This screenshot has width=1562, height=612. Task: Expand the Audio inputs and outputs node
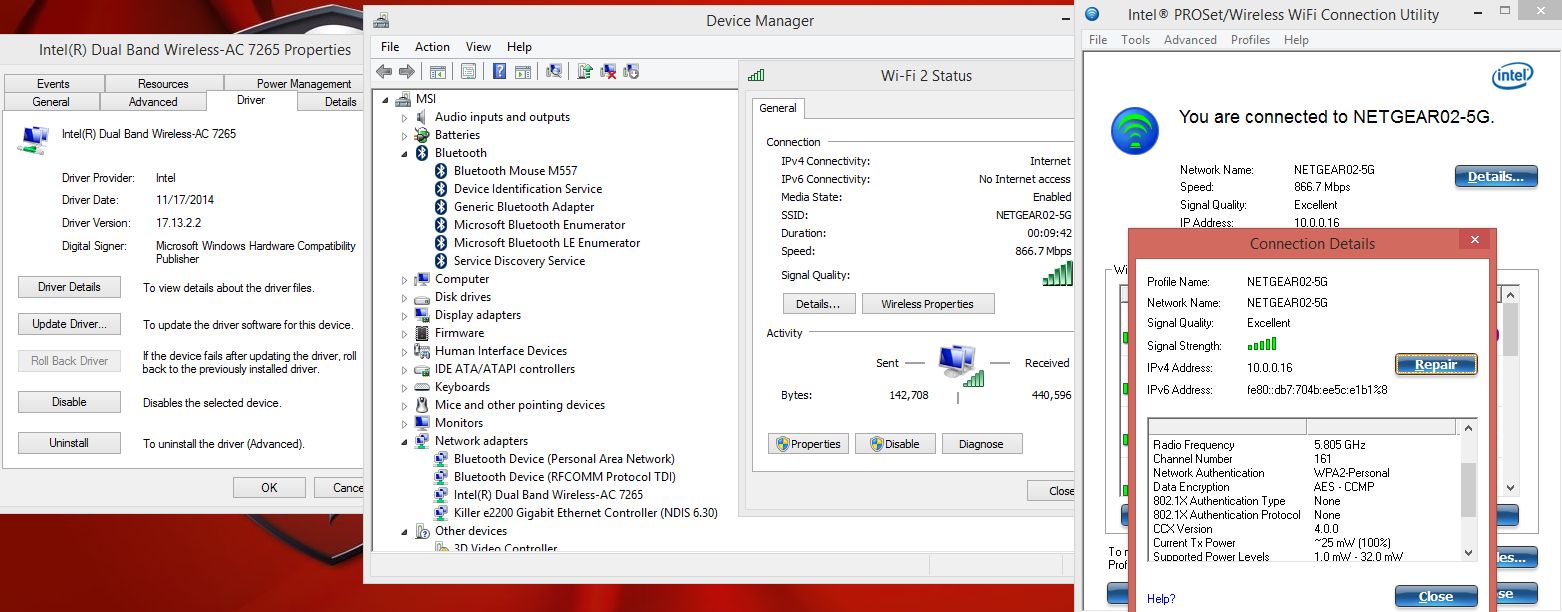[405, 118]
